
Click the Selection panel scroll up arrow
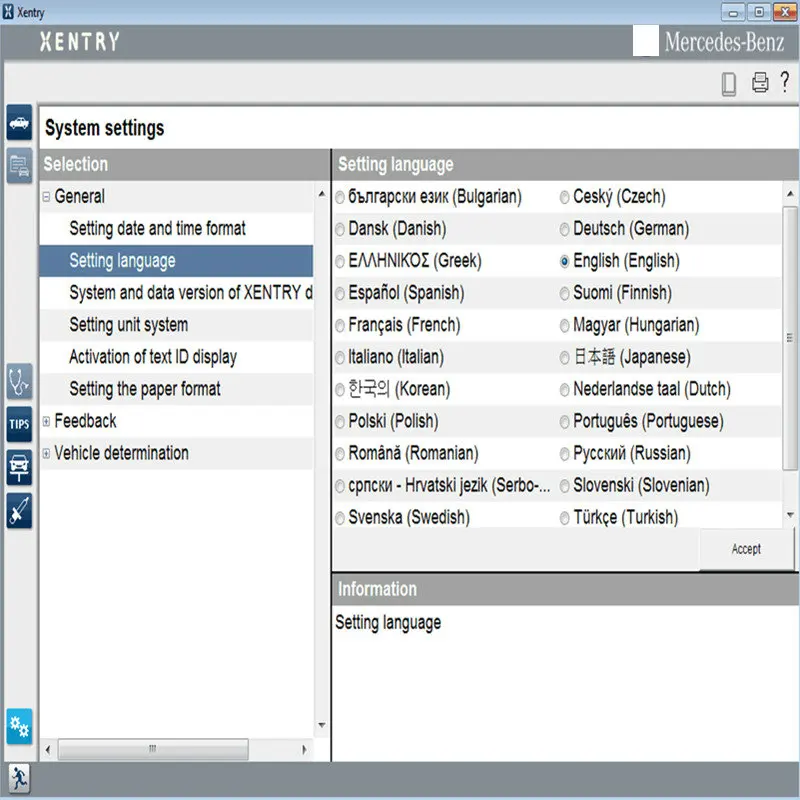click(321, 194)
